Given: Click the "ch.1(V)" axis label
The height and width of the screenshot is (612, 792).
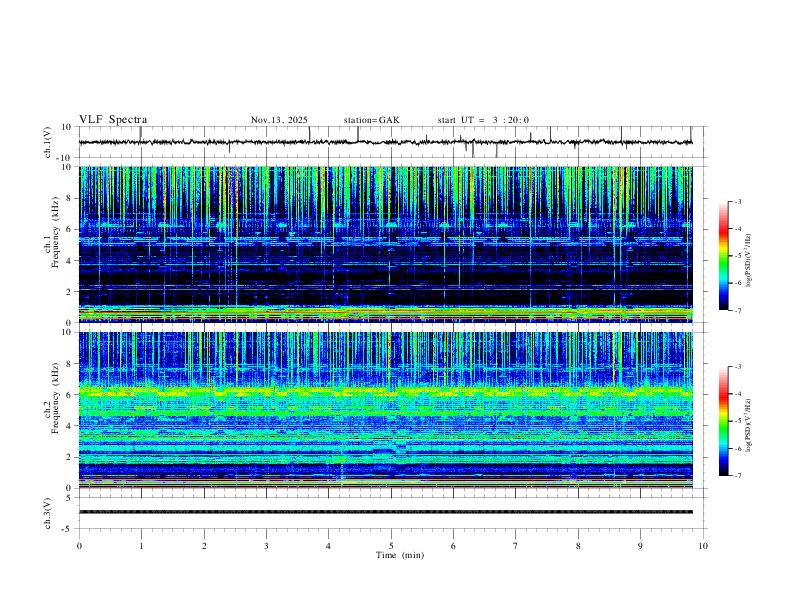Looking at the screenshot, I should pyautogui.click(x=48, y=142).
